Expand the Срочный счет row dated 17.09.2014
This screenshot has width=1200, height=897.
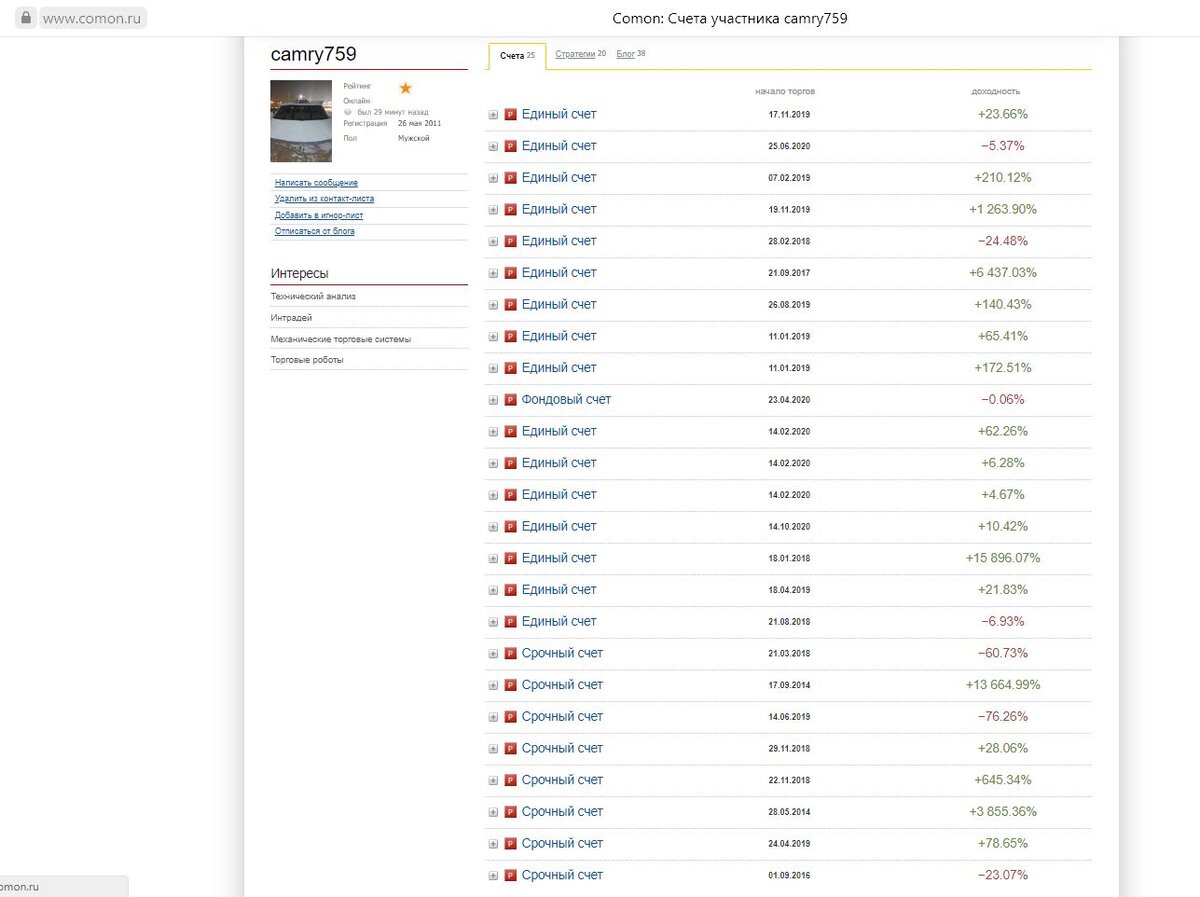pyautogui.click(x=493, y=686)
